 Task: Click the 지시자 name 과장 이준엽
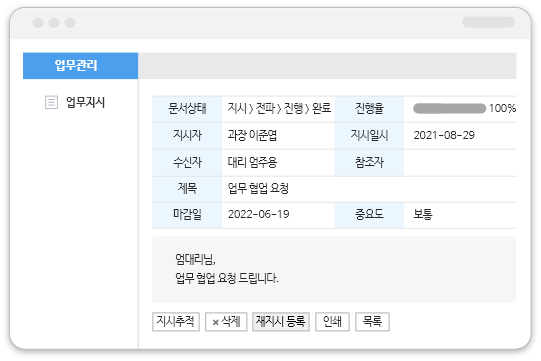(x=252, y=135)
